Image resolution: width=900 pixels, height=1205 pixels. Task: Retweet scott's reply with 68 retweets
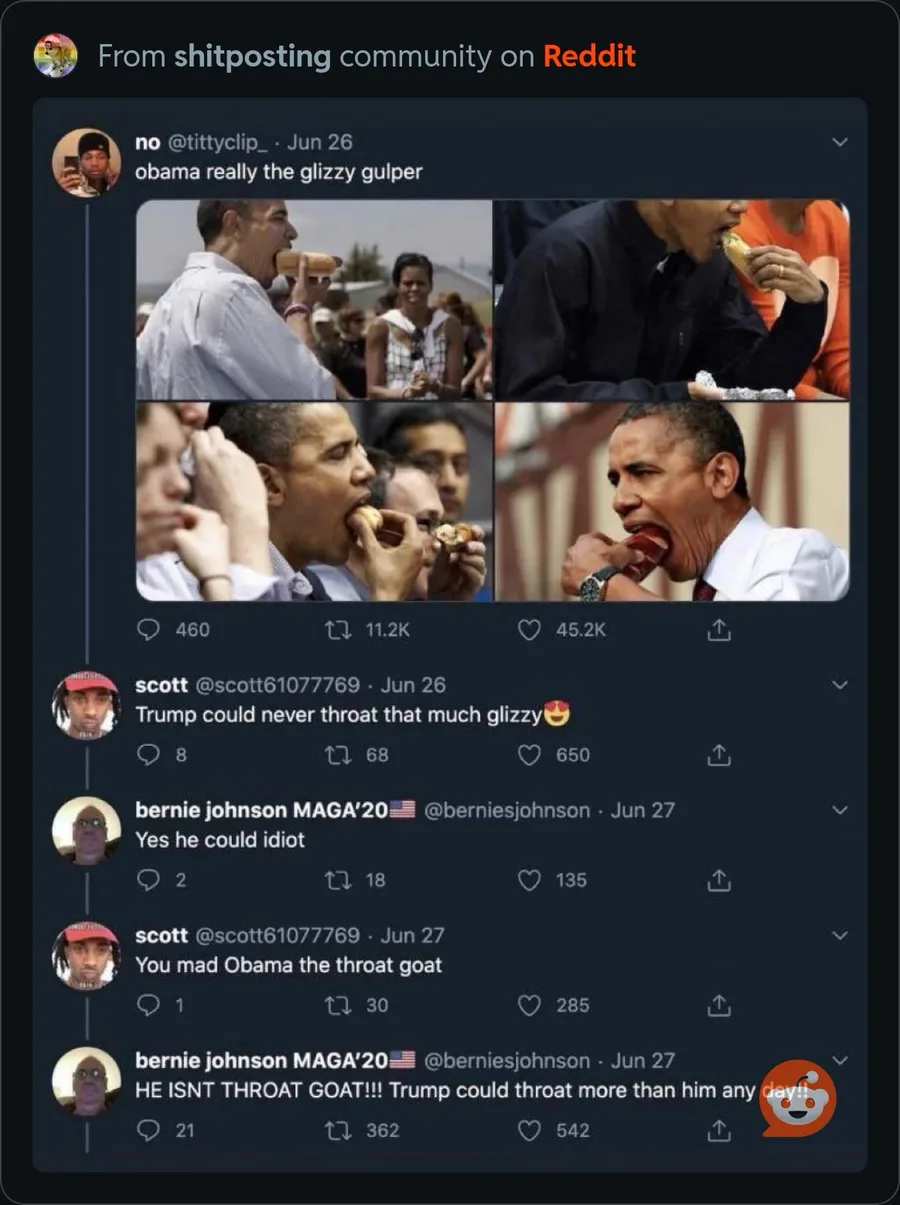[339, 755]
